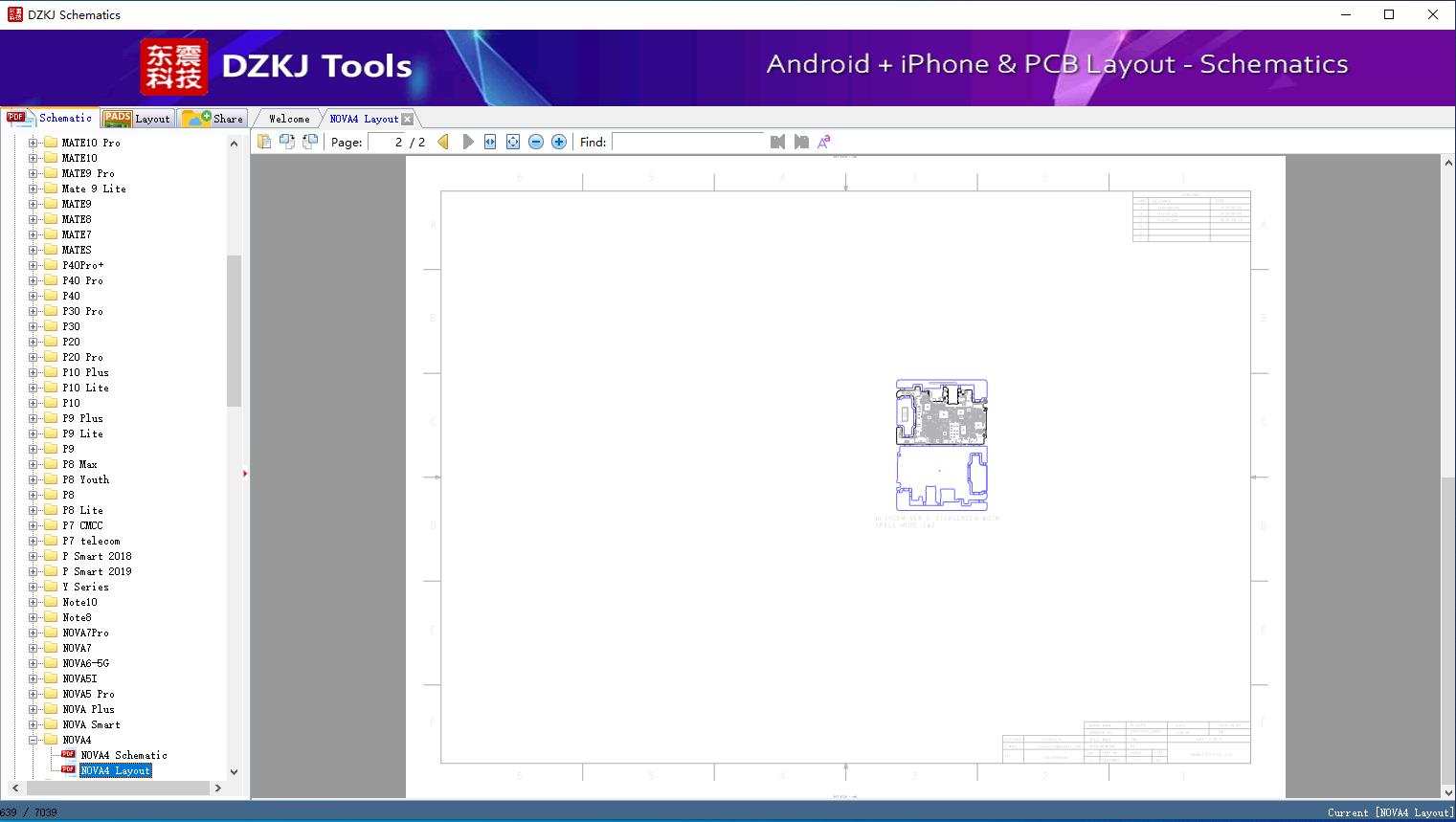Fit whole page icon
1456x822 pixels.
(x=513, y=142)
